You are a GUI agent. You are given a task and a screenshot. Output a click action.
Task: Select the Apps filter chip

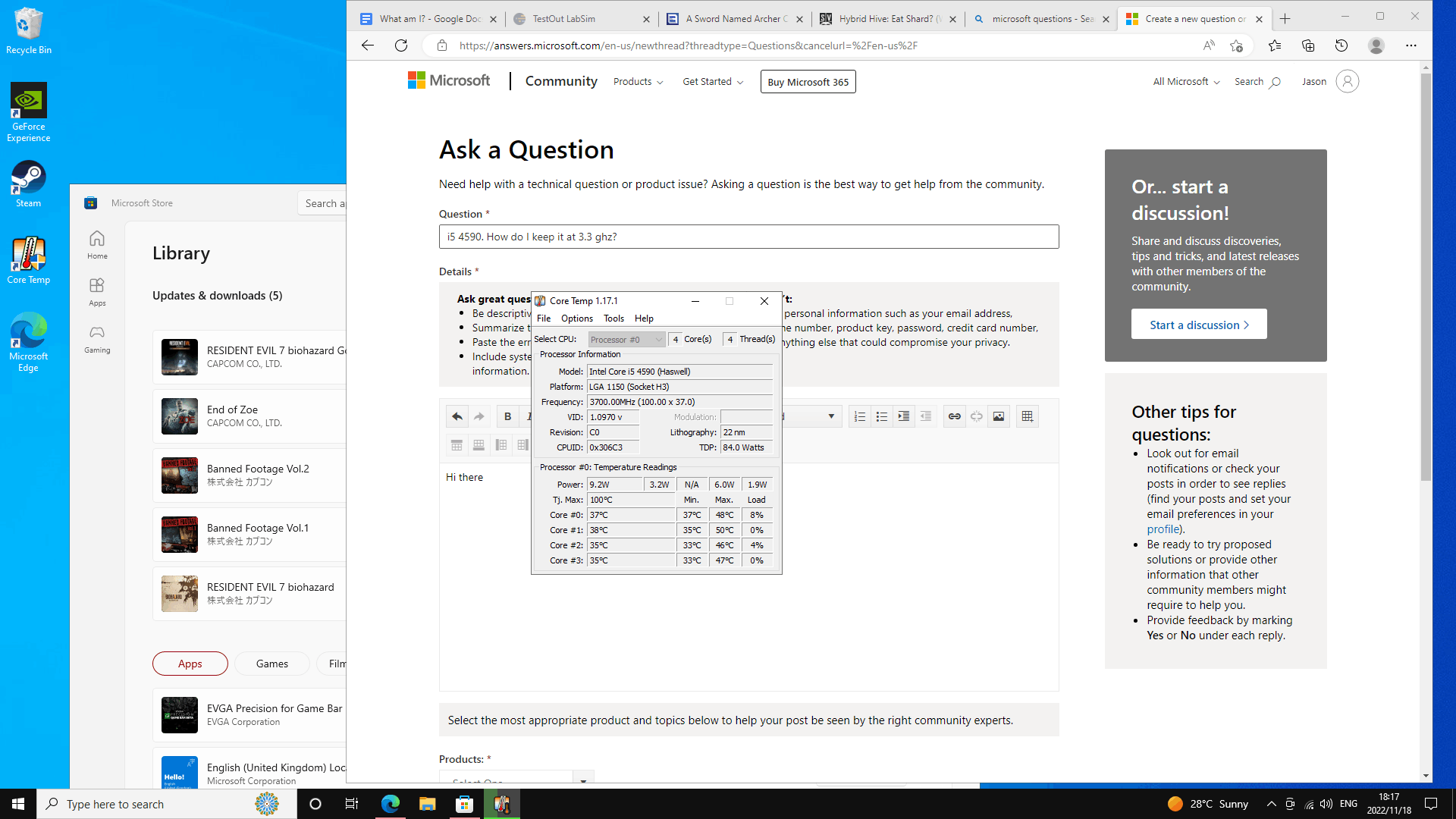(190, 664)
